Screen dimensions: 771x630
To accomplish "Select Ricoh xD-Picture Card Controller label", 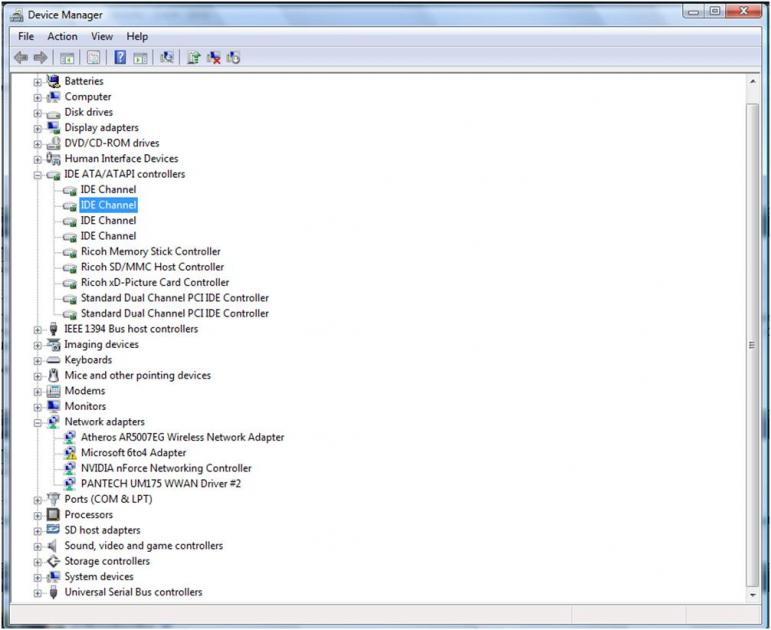I will (x=155, y=282).
